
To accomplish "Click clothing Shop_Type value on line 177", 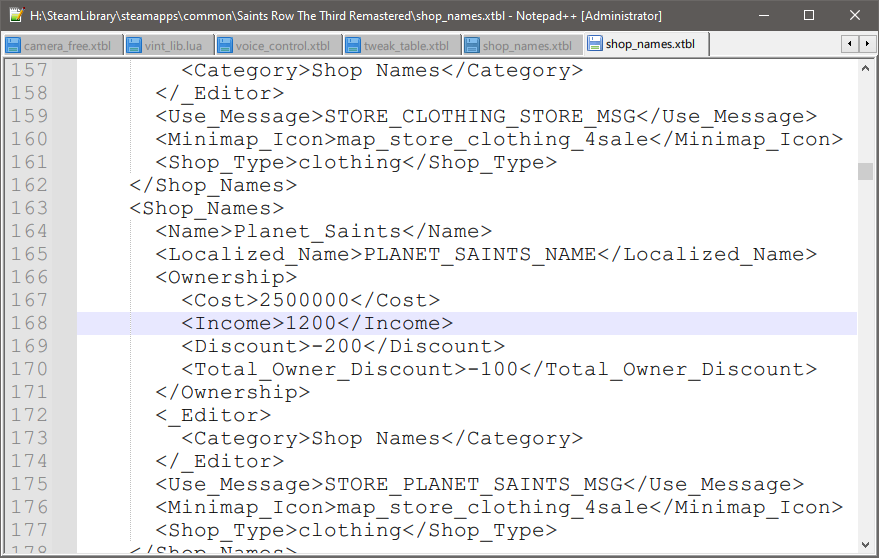I will pos(350,530).
